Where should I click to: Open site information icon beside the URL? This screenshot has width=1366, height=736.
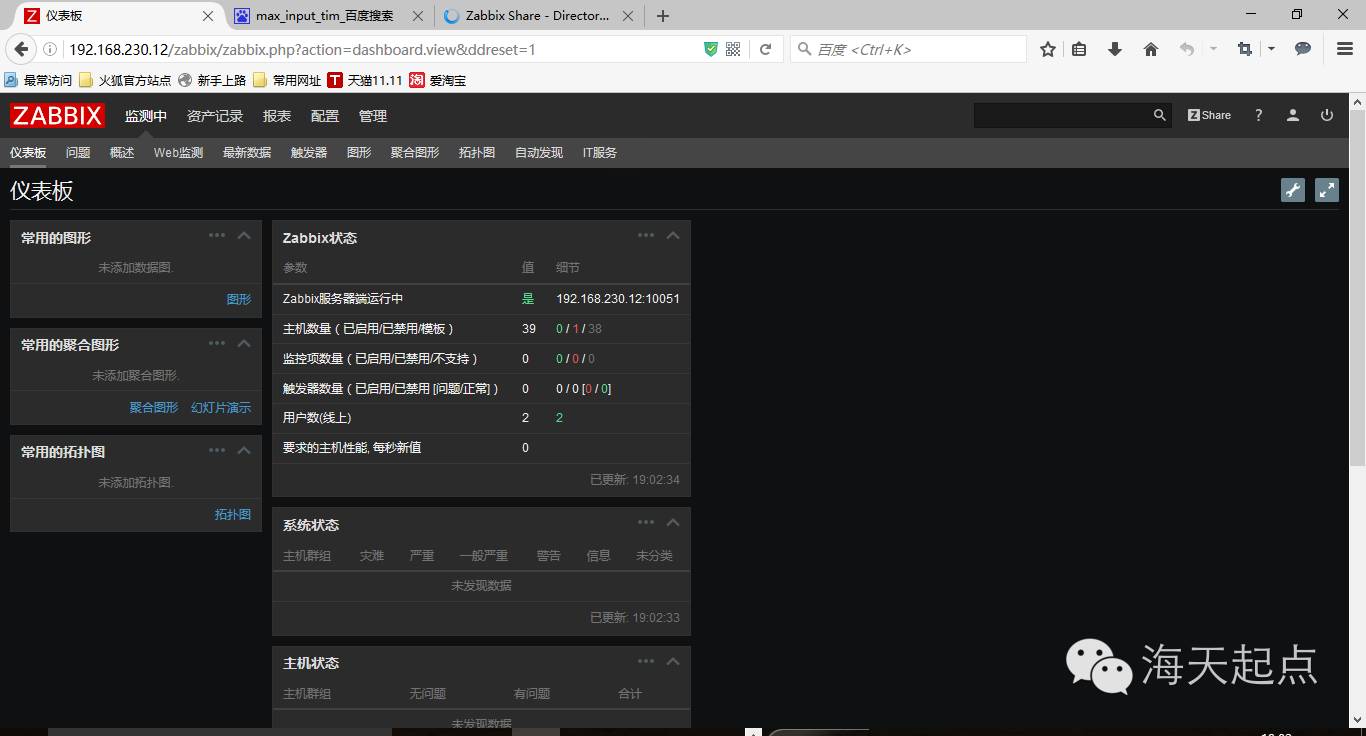point(50,49)
